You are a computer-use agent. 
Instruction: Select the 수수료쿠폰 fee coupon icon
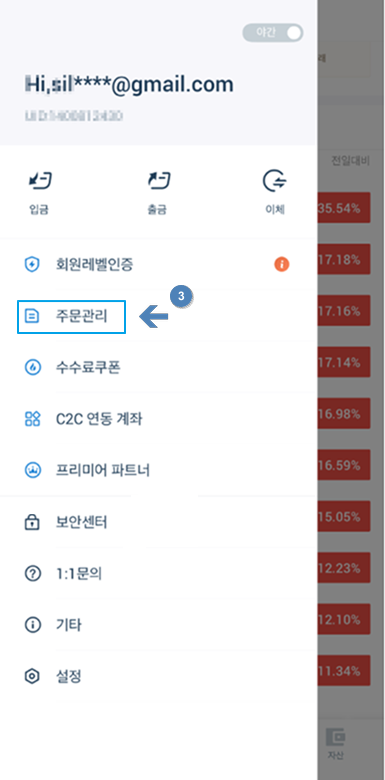click(32, 368)
